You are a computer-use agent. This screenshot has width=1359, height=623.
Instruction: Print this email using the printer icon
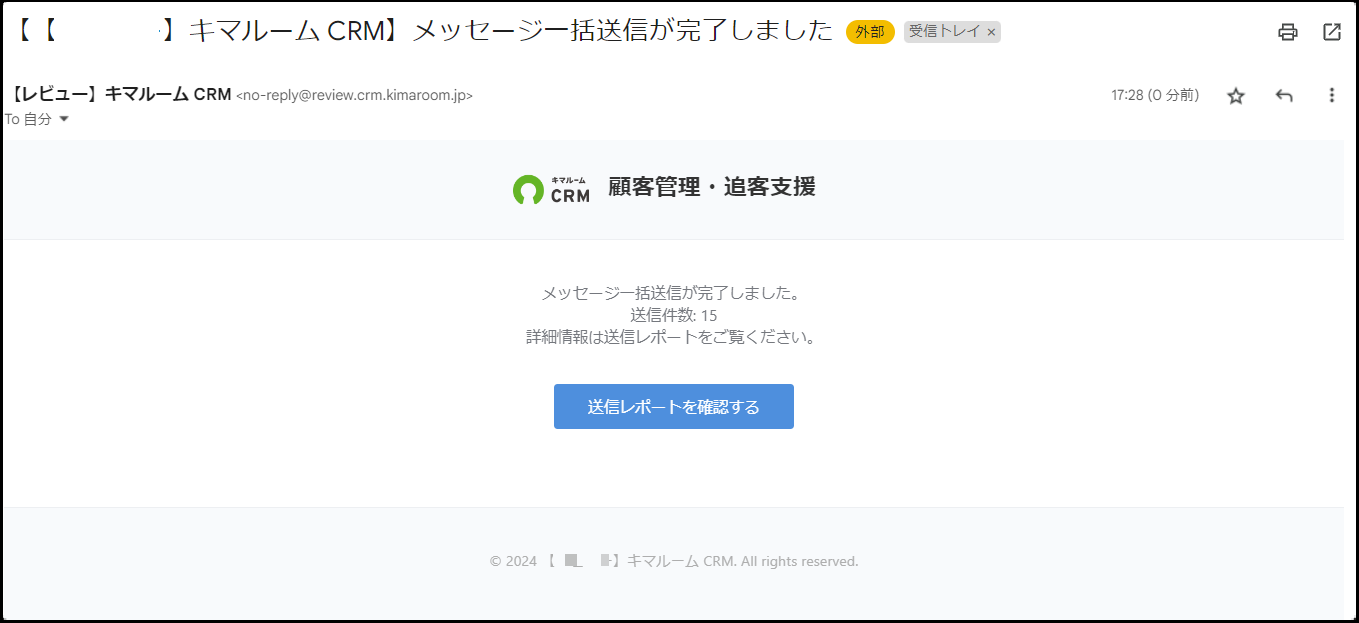1287,32
